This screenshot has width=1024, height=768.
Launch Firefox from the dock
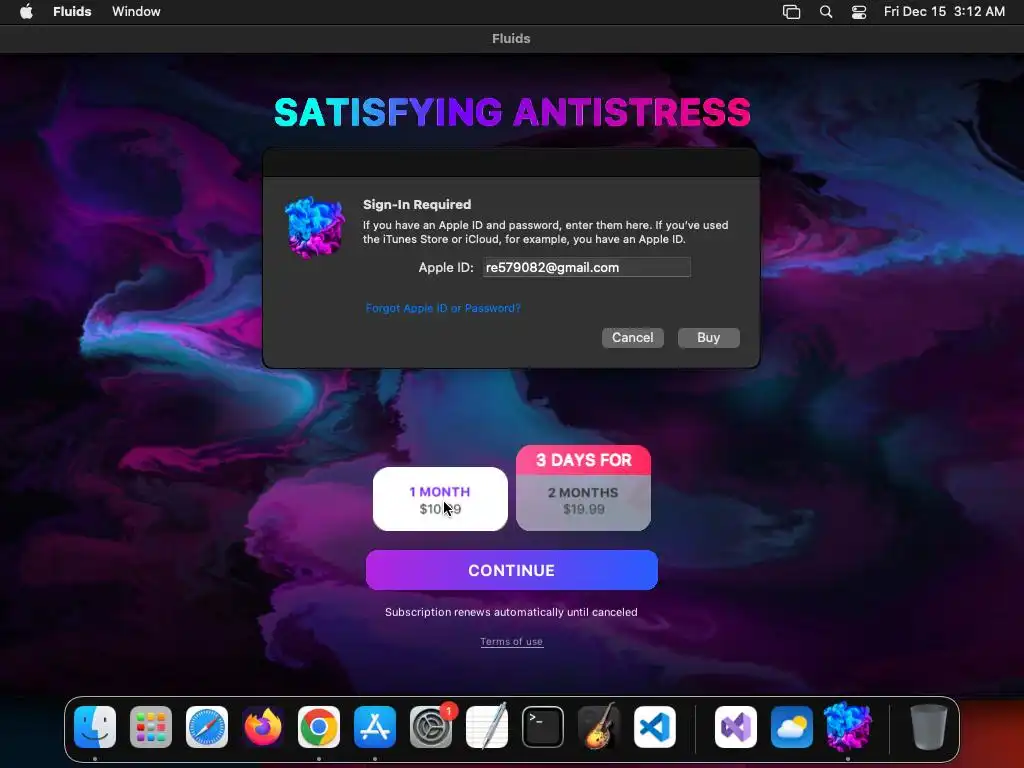(263, 727)
